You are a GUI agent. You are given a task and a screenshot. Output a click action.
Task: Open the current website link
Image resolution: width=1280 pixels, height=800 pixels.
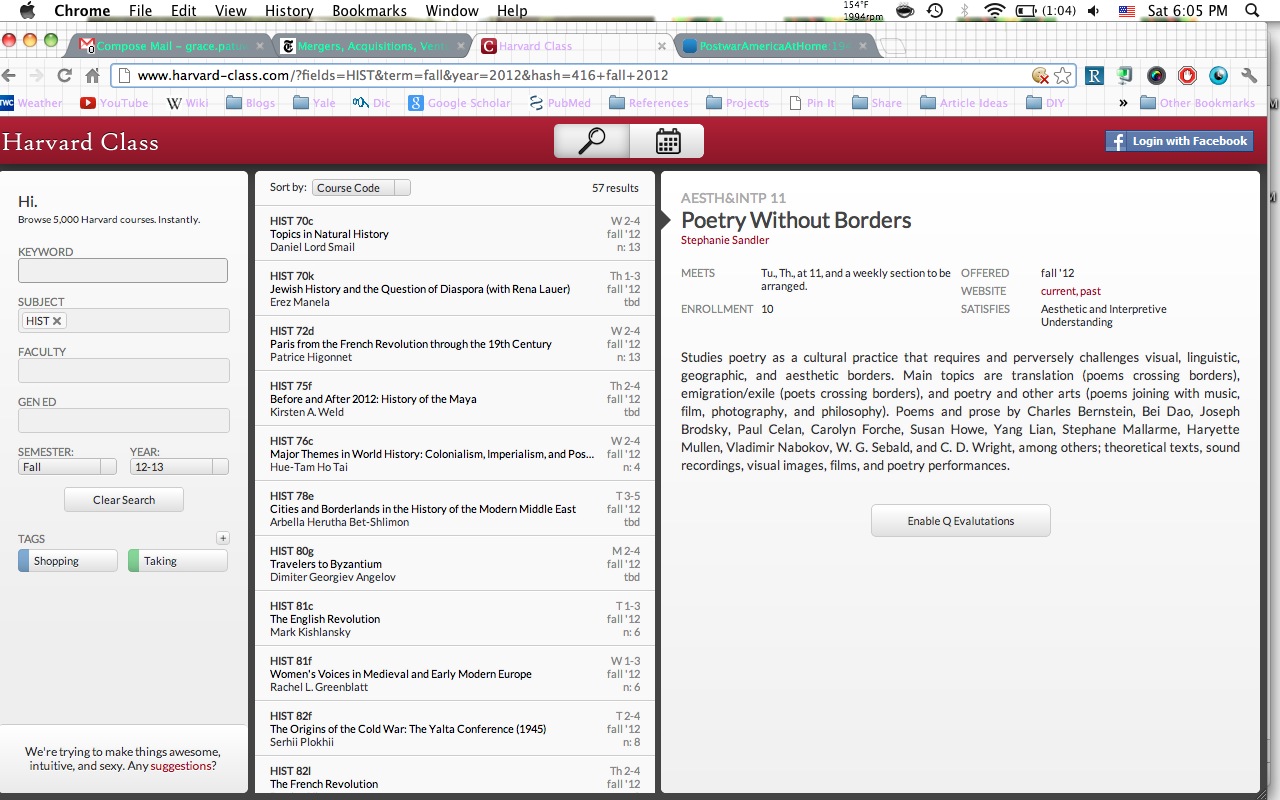(x=1058, y=291)
